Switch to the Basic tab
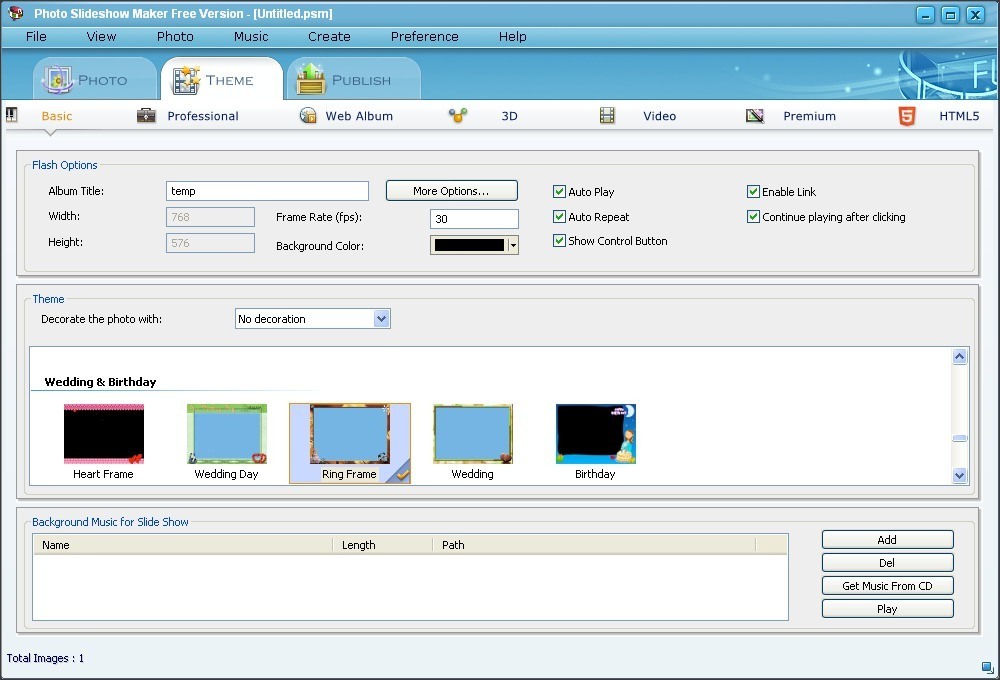The width and height of the screenshot is (1000, 680). (56, 116)
